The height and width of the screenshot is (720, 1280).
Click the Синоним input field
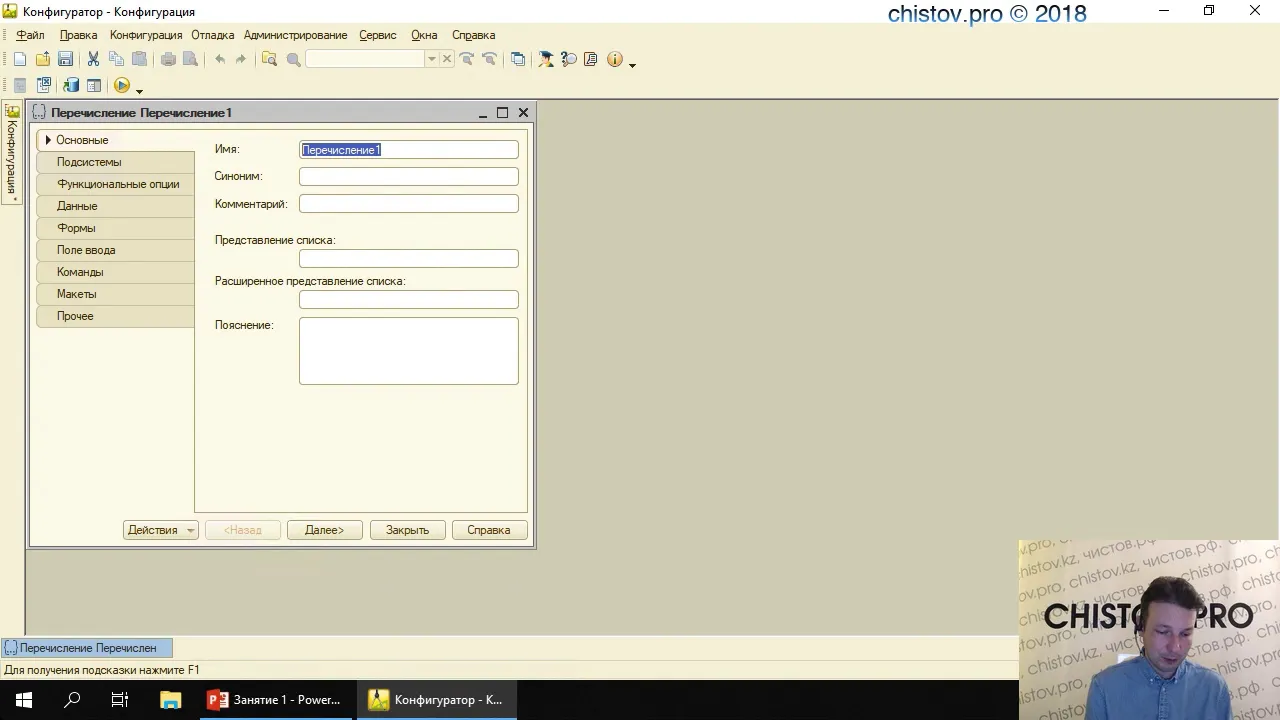(x=409, y=177)
